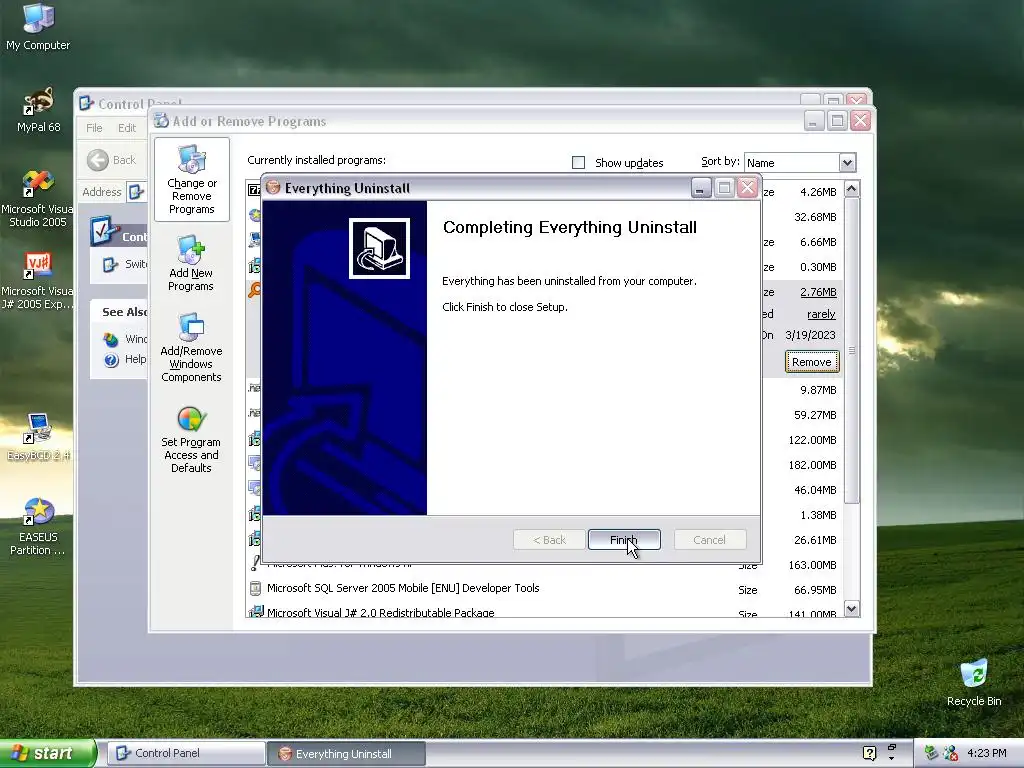Screen dimensions: 1024x768
Task: Switch to Control Panel taskbar button
Action: pos(186,753)
